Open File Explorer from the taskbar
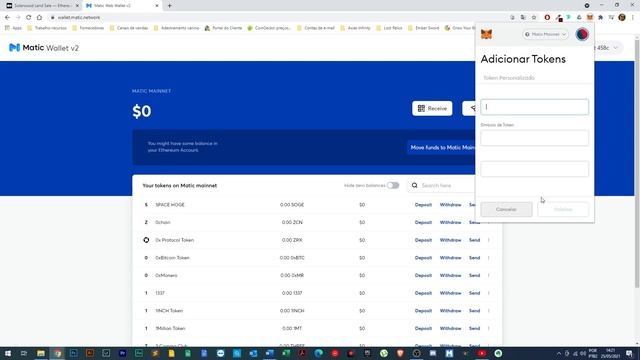 41,353
